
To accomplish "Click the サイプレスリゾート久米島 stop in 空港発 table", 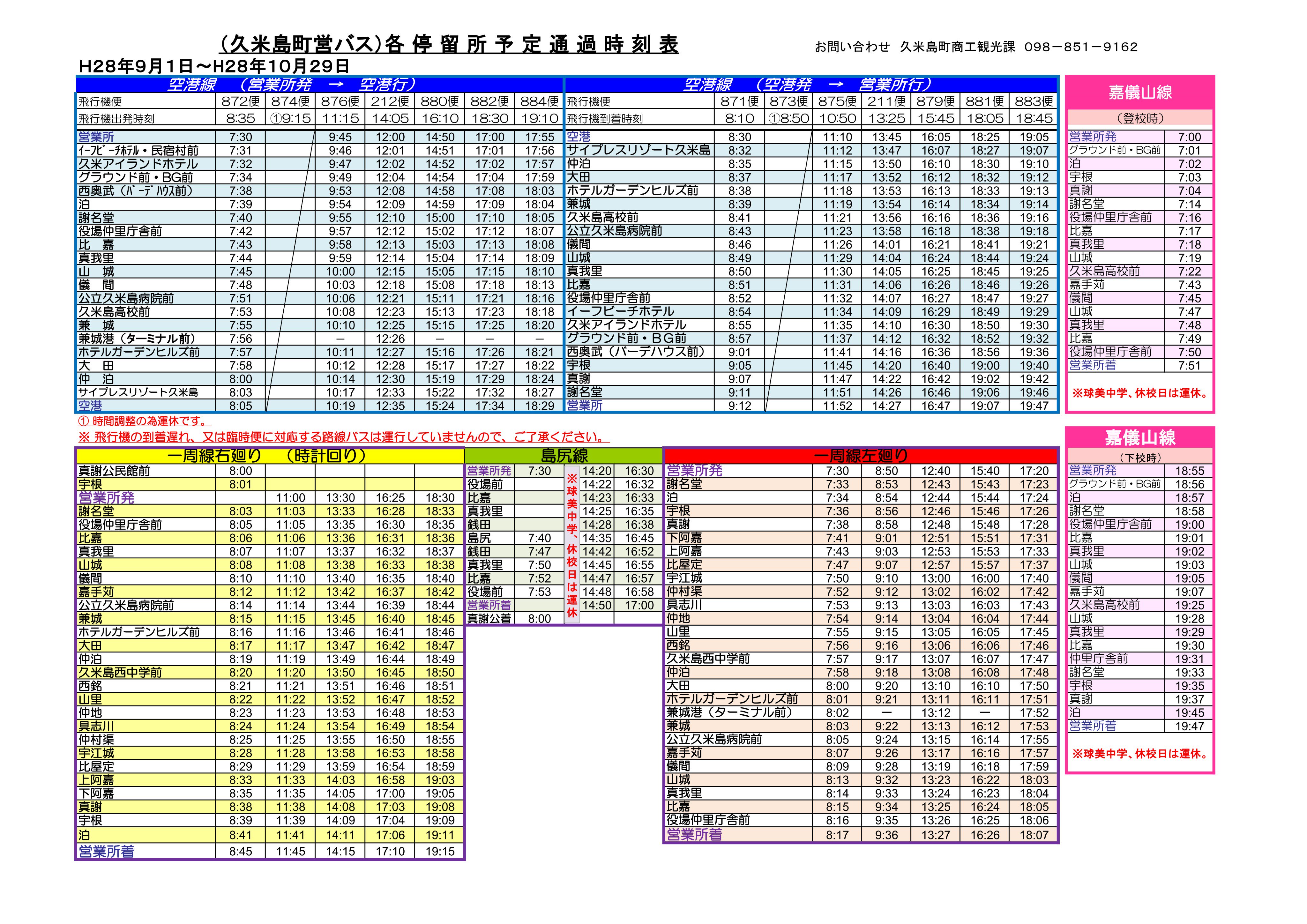I will pyautogui.click(x=639, y=150).
